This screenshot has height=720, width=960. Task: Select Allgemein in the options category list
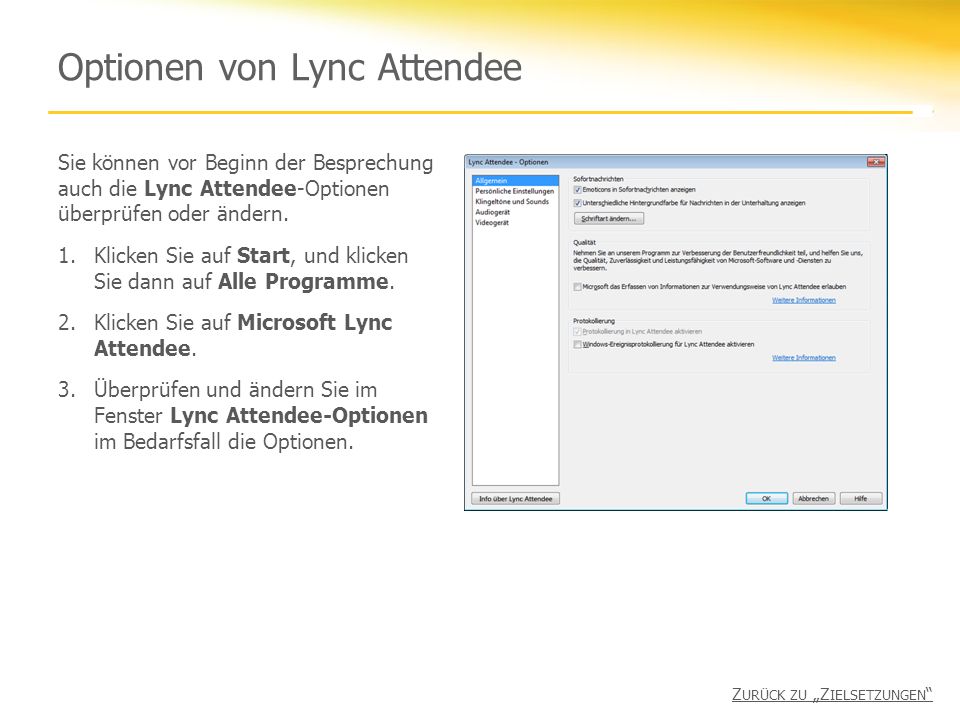(x=515, y=181)
